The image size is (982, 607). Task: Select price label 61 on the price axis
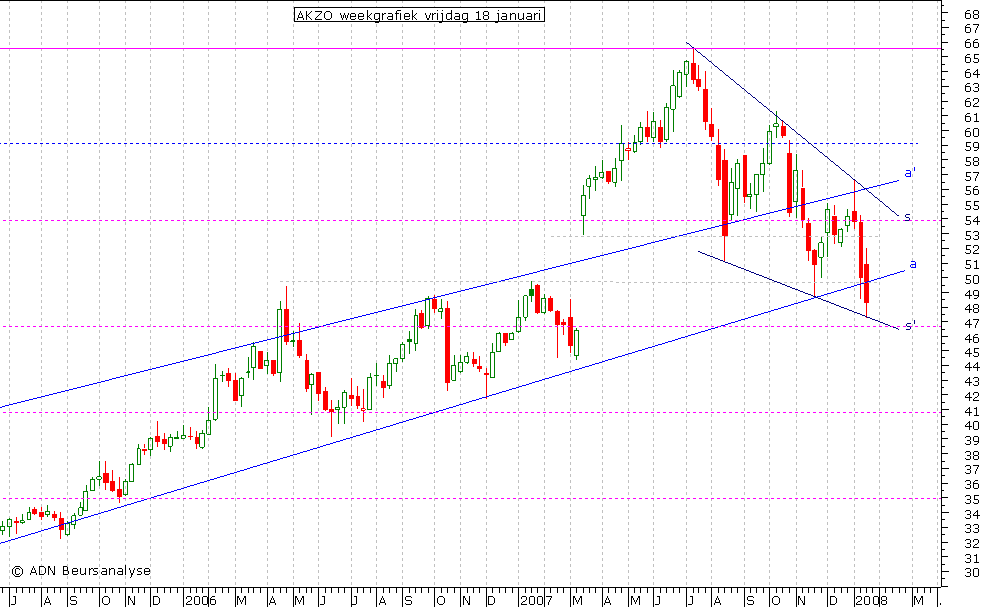tap(972, 117)
